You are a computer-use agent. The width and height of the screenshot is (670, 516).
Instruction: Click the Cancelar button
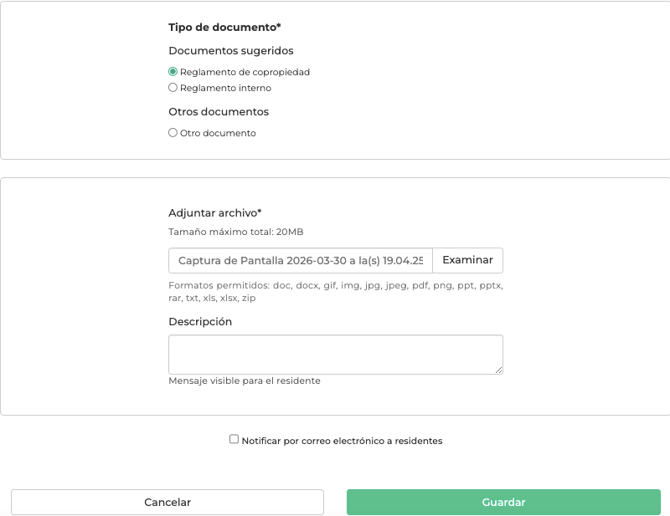pos(168,502)
